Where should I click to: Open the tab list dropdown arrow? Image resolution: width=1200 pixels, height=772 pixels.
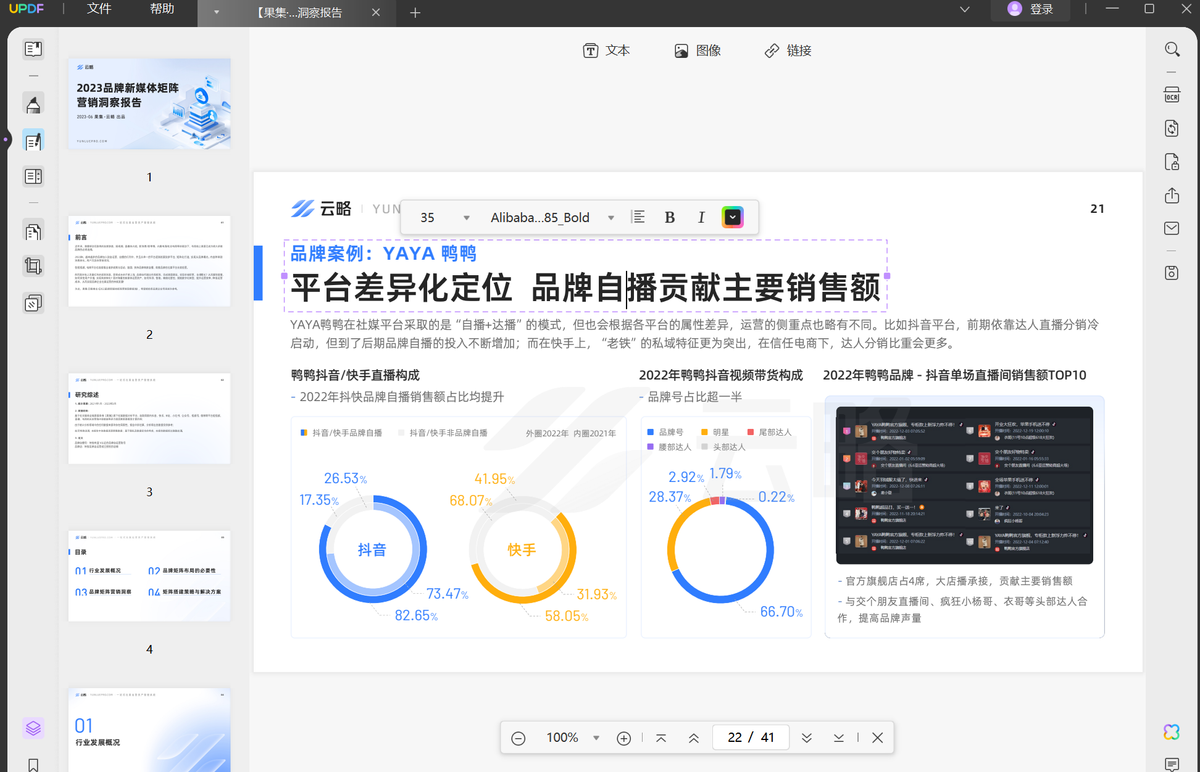[x=217, y=12]
